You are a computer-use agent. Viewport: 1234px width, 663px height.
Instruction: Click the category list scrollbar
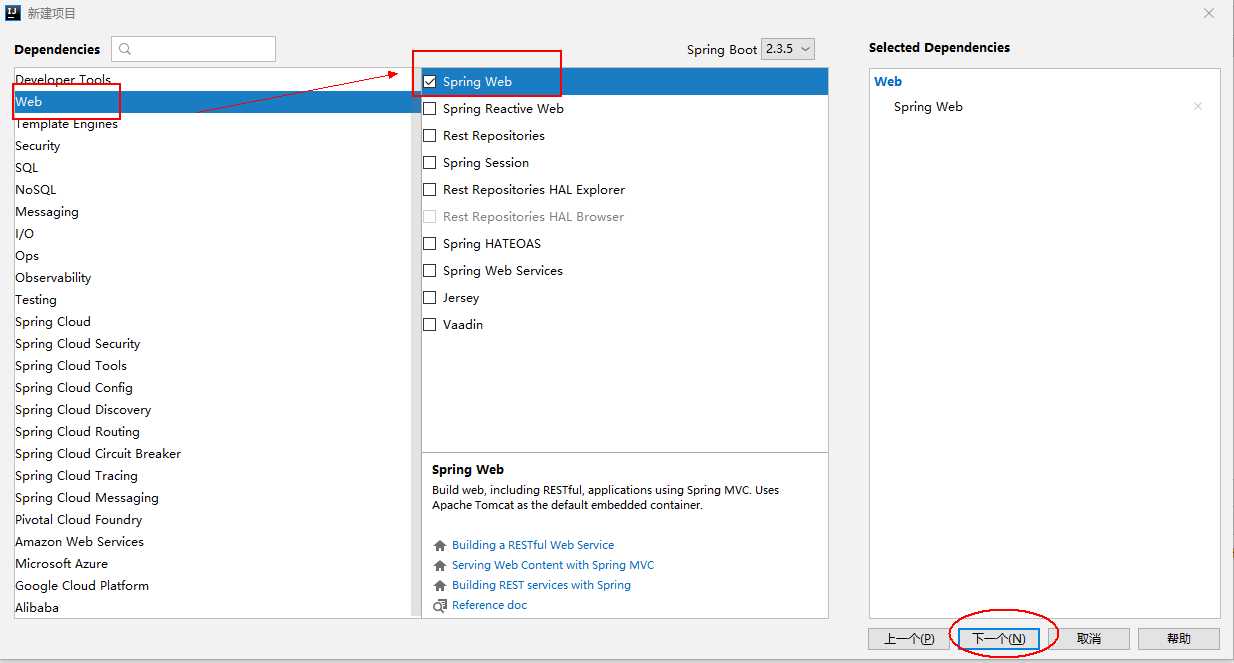point(416,343)
